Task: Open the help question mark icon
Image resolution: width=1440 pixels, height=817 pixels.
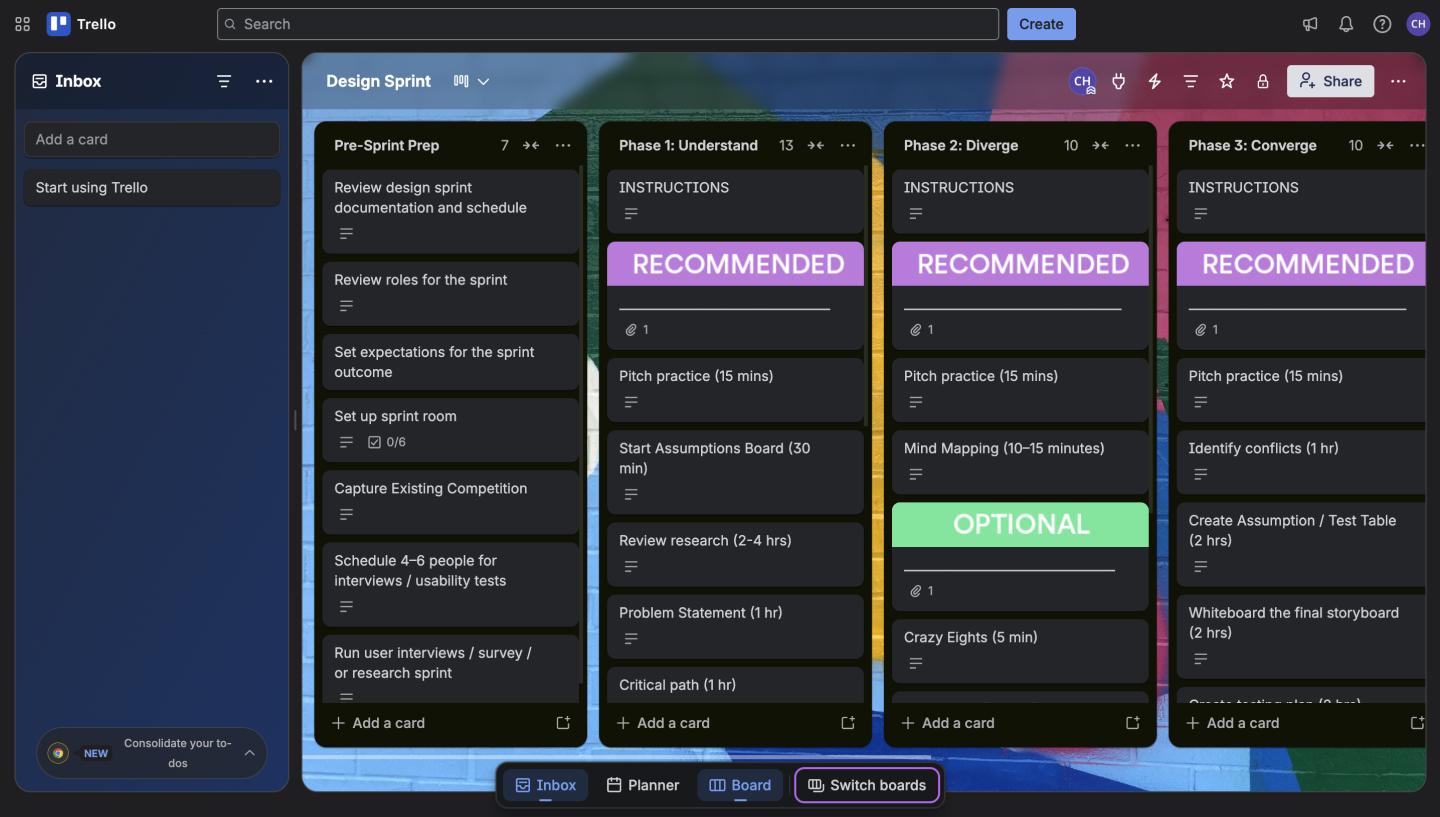Action: pos(1382,24)
